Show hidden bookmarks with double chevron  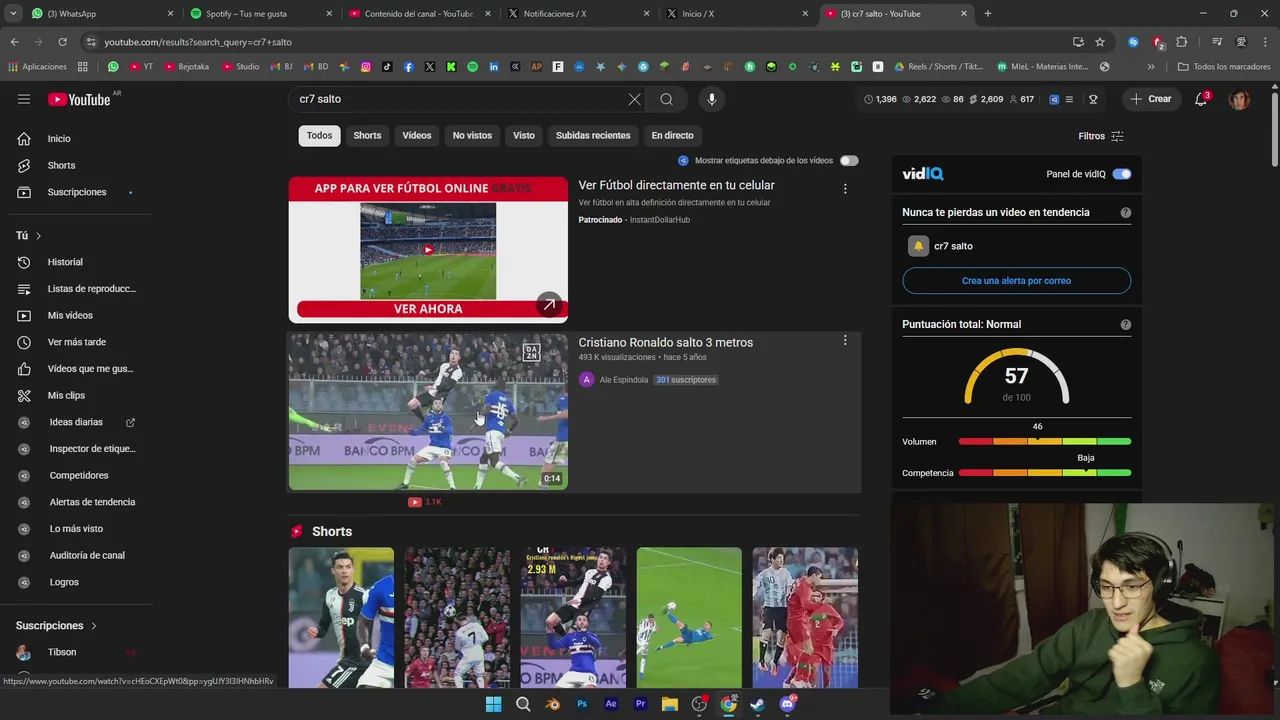pos(1151,67)
